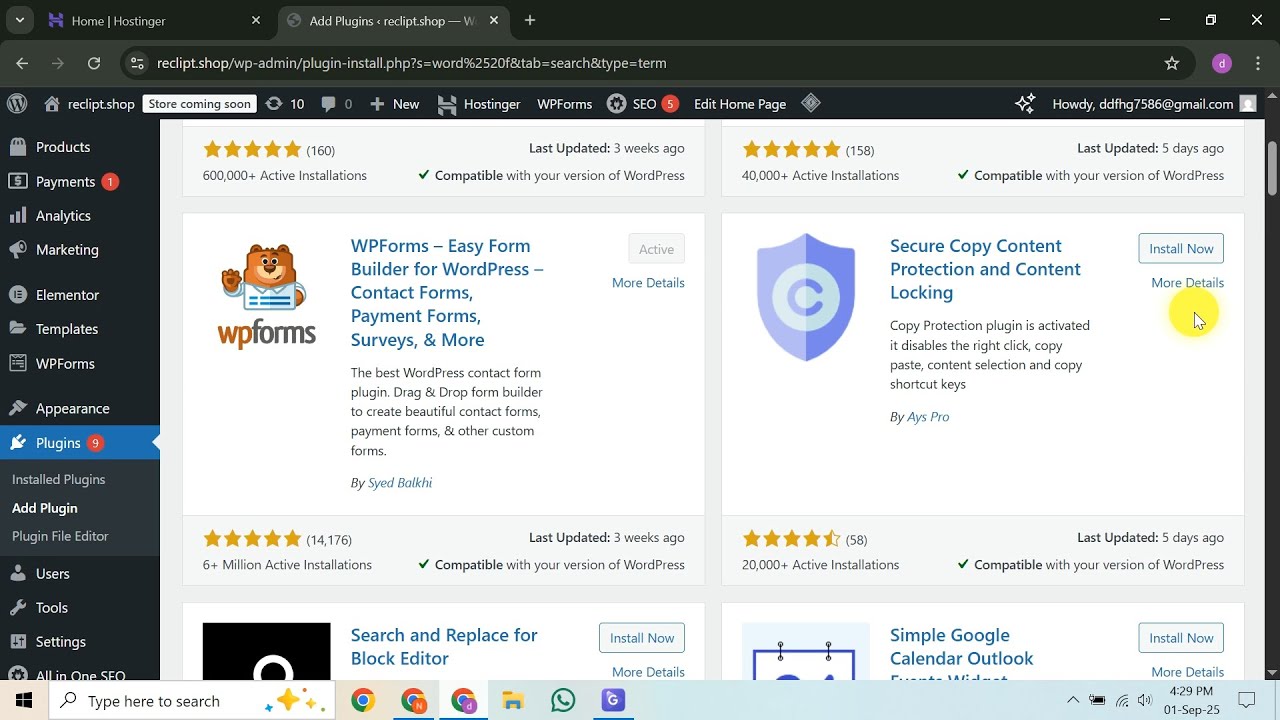Open Search and Replace for Block Editor title
This screenshot has width=1280, height=720.
444,647
